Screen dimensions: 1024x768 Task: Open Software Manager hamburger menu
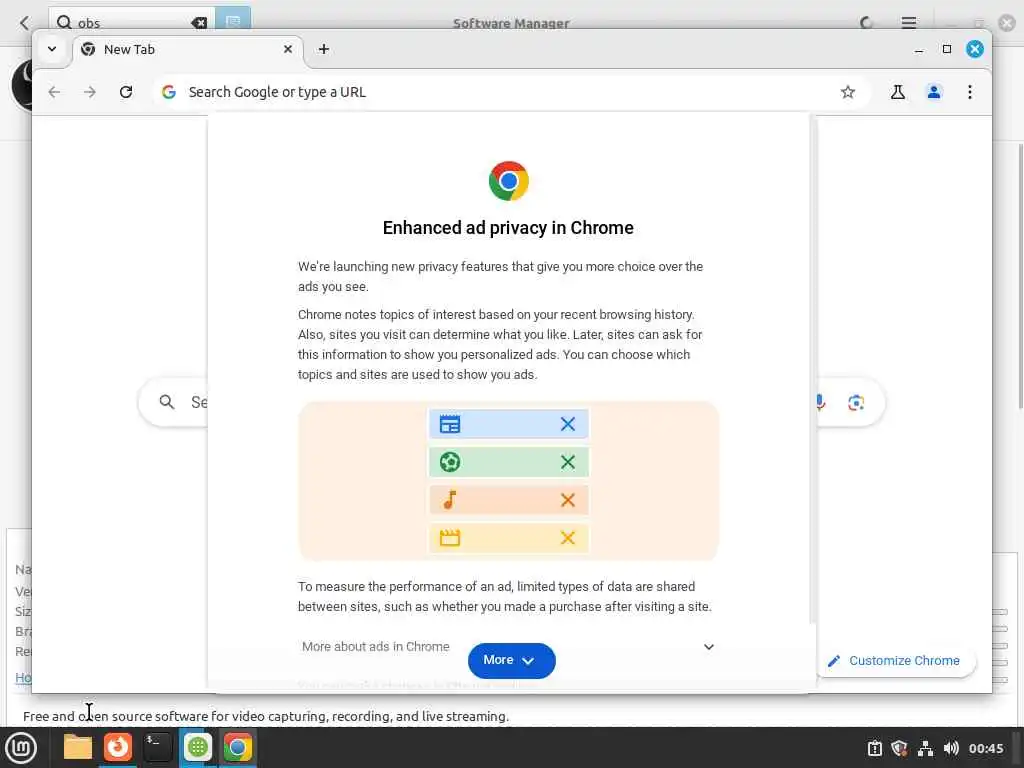coord(908,23)
